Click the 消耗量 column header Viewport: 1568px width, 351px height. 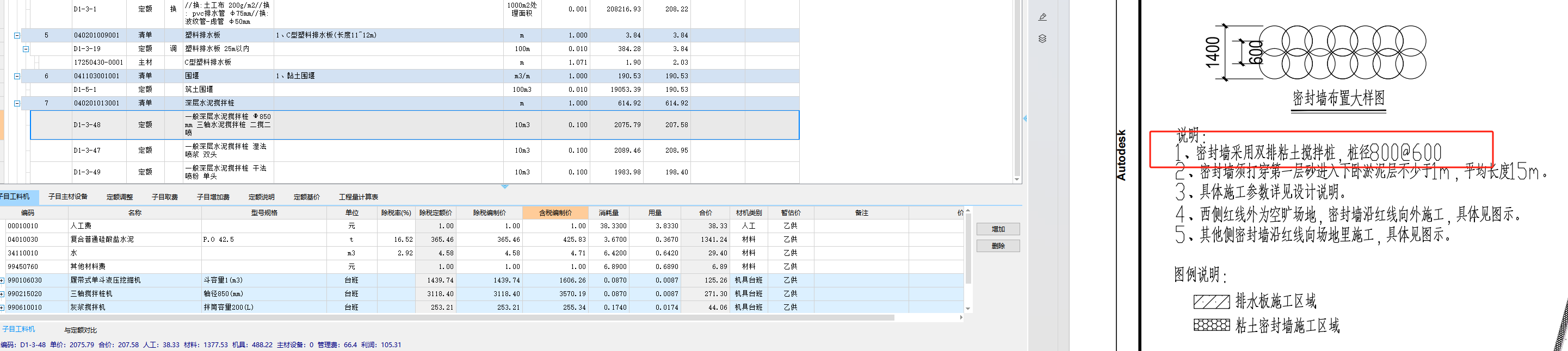coord(609,213)
